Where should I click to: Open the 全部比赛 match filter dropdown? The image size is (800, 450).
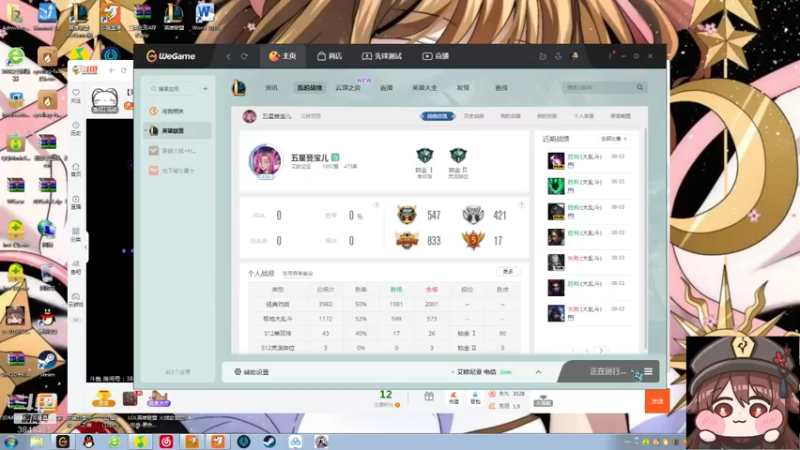point(613,139)
